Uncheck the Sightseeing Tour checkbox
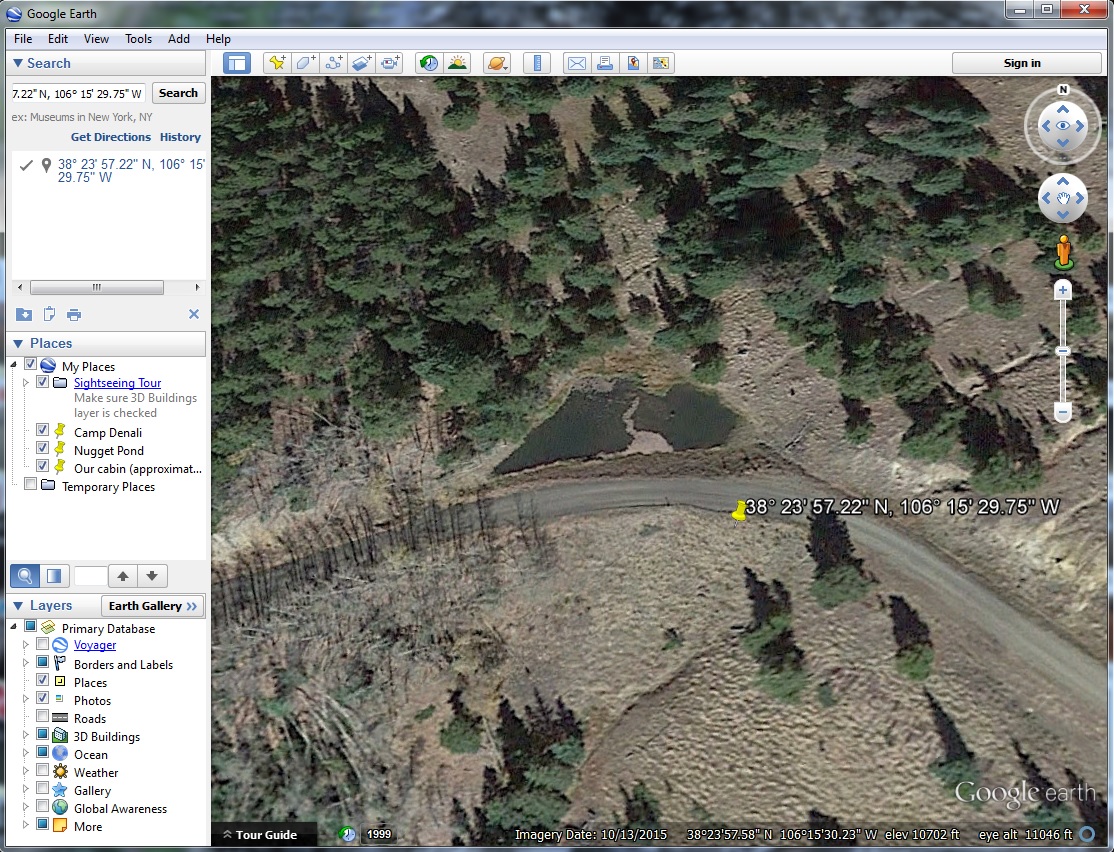This screenshot has width=1114, height=852. pos(42,382)
